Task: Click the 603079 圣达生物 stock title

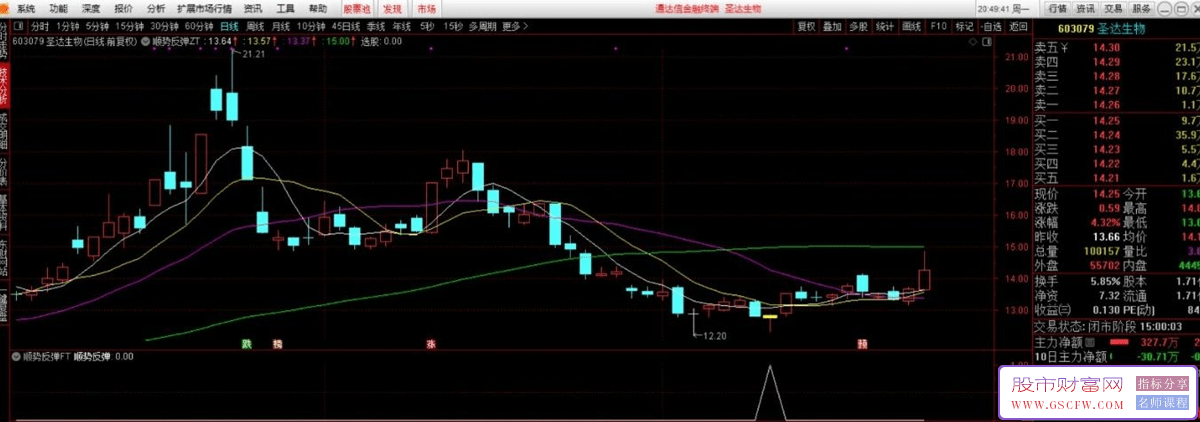Action: (1102, 28)
